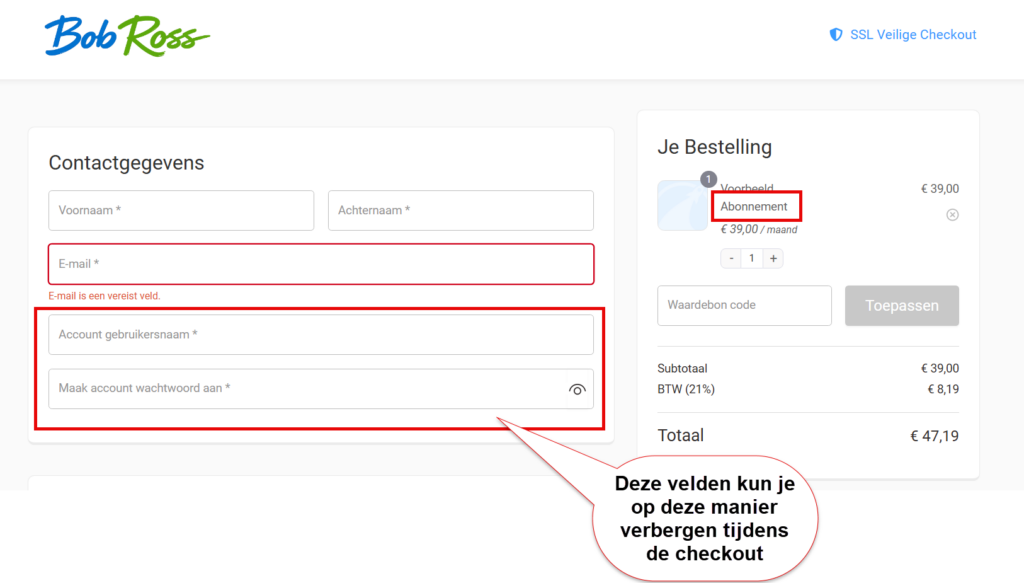Increase quantity with the plus button
1024x583 pixels.
[772, 258]
